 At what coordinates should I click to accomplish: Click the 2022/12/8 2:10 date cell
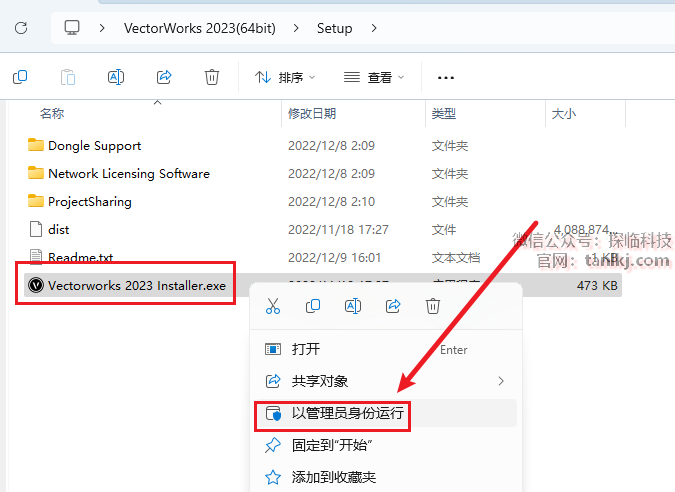(331, 201)
